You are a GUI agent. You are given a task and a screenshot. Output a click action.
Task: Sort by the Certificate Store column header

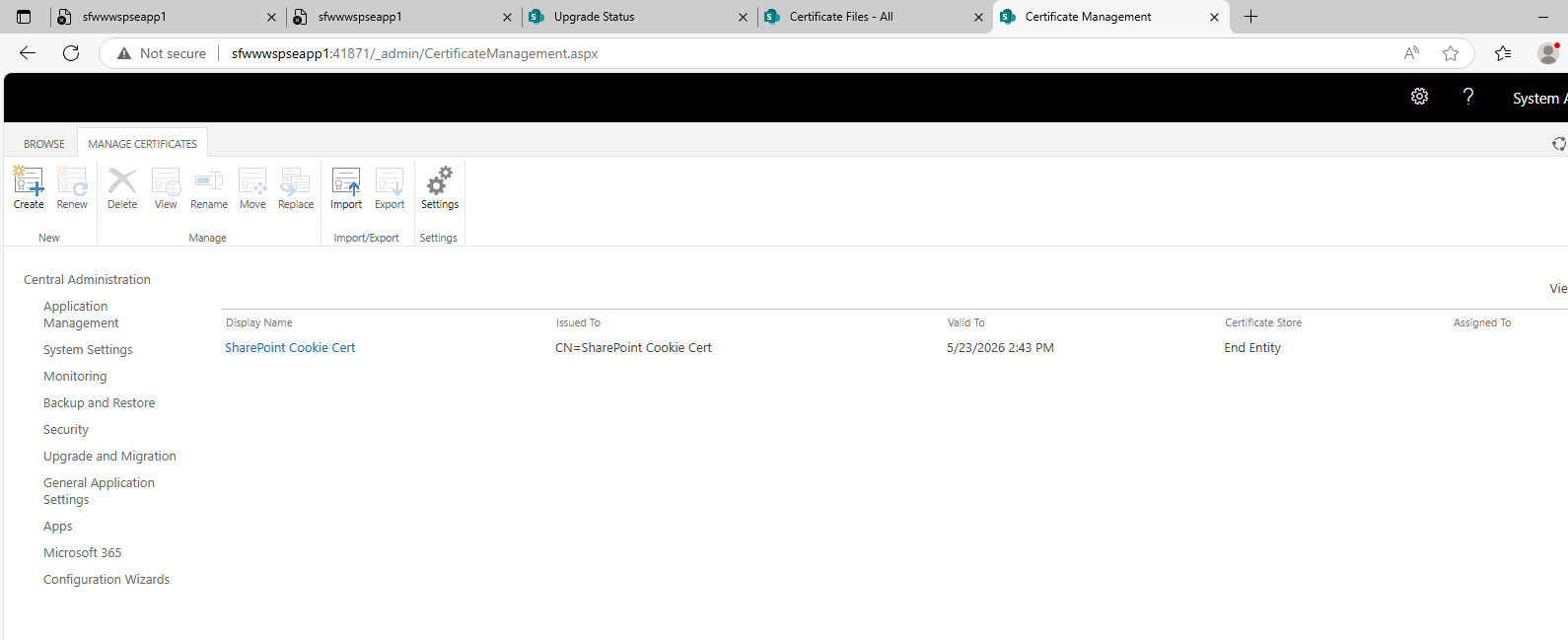[x=1263, y=322]
